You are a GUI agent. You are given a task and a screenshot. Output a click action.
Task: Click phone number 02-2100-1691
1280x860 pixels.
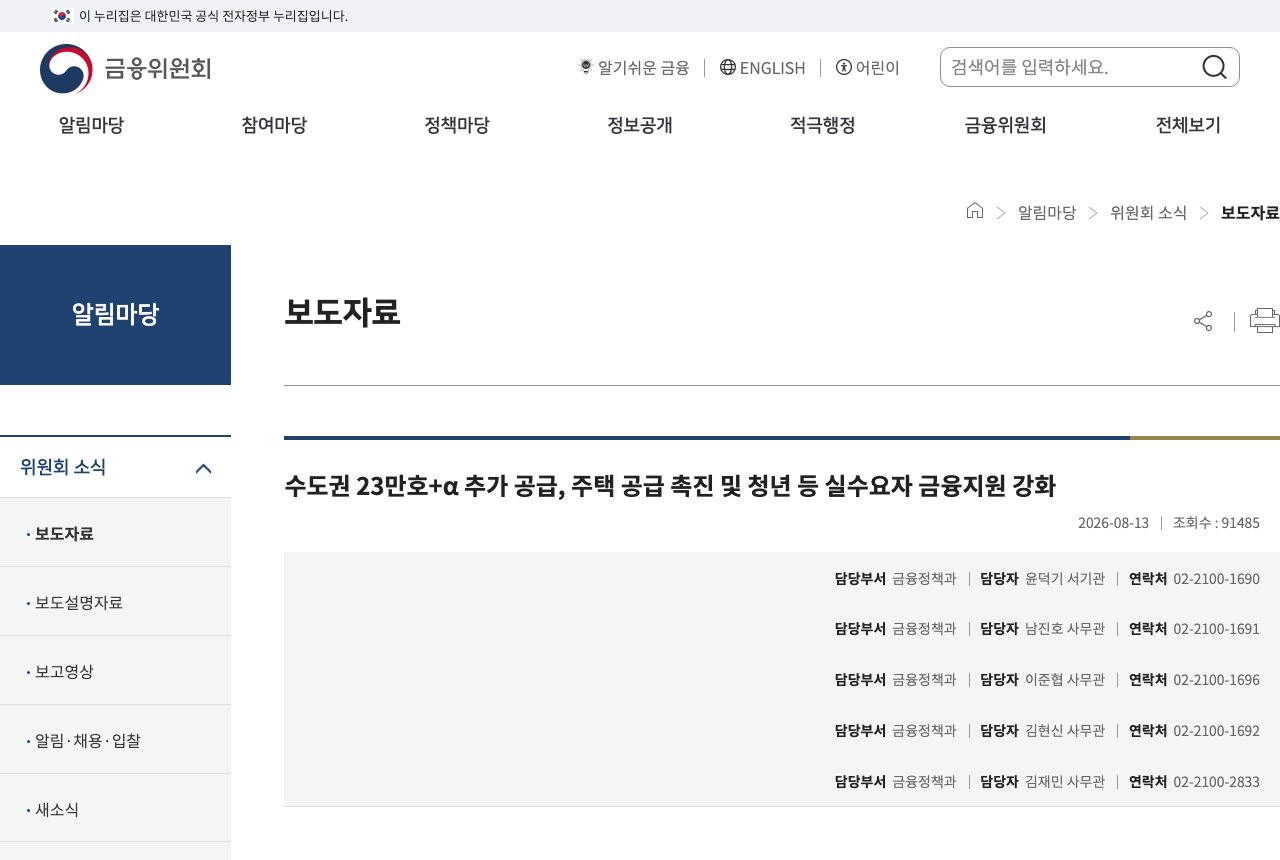[x=1216, y=629]
